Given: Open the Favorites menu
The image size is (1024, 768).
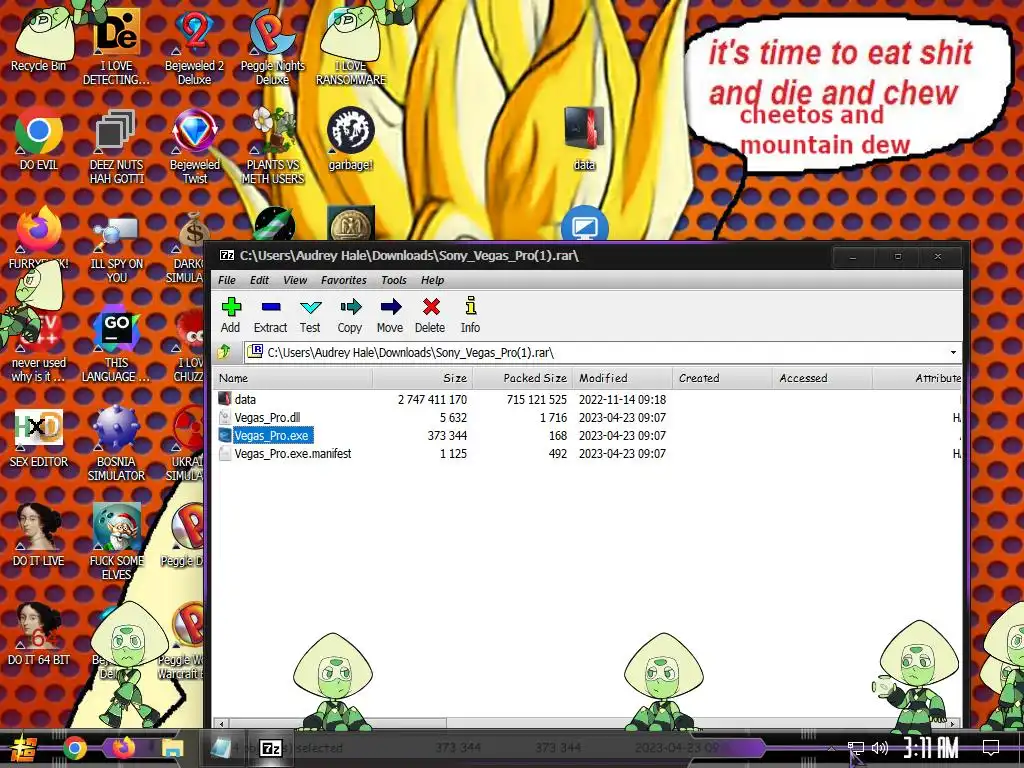Looking at the screenshot, I should pyautogui.click(x=344, y=280).
